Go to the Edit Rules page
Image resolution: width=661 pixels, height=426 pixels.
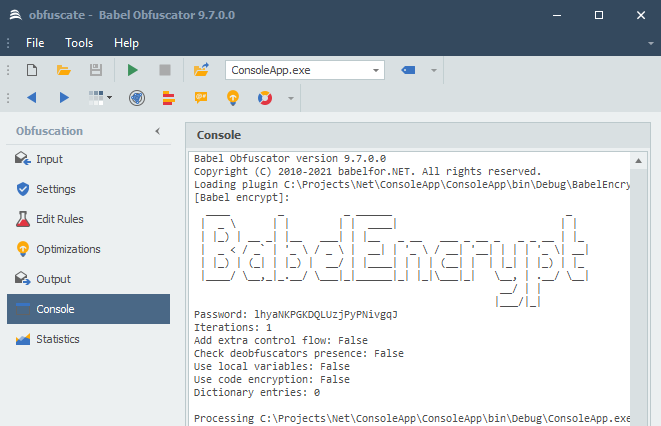click(89, 219)
